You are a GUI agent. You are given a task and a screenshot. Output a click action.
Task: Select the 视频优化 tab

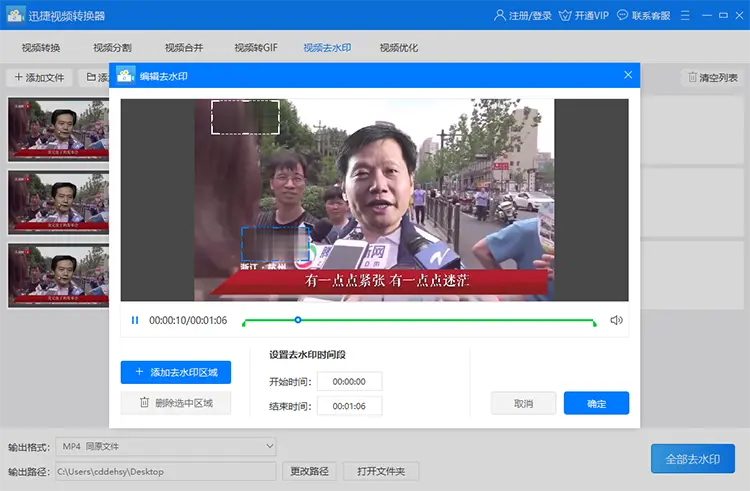point(398,47)
